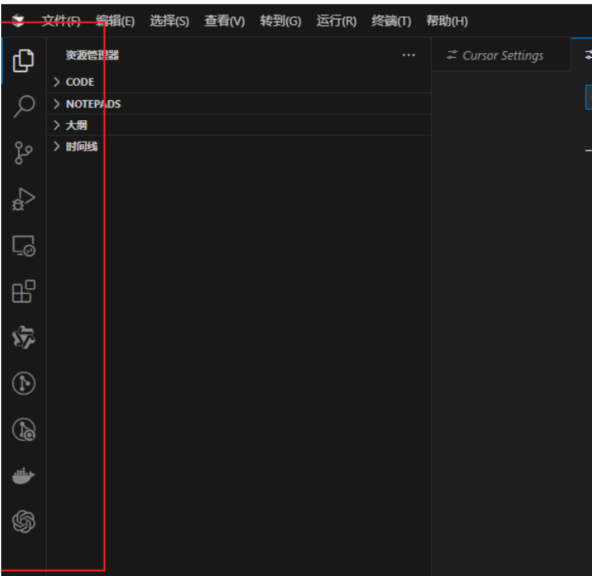Switch to the Cursor Settings tab
Screen dimensions: 592x576
pos(501,55)
